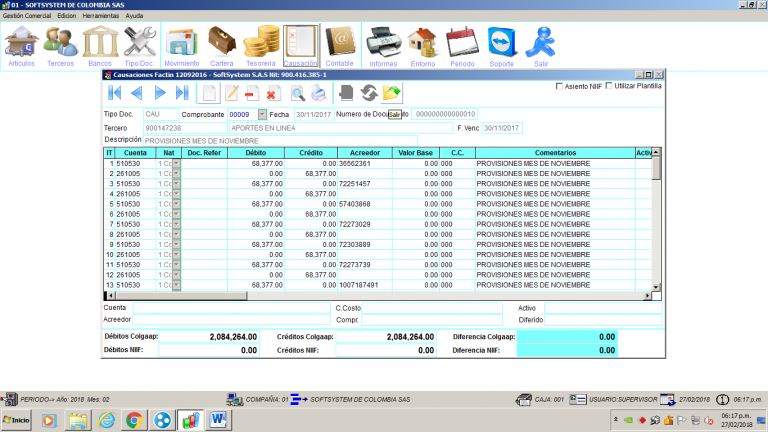This screenshot has width=768, height=432.
Task: Click the grid horizontal scrollbar right arrow
Action: [x=648, y=295]
